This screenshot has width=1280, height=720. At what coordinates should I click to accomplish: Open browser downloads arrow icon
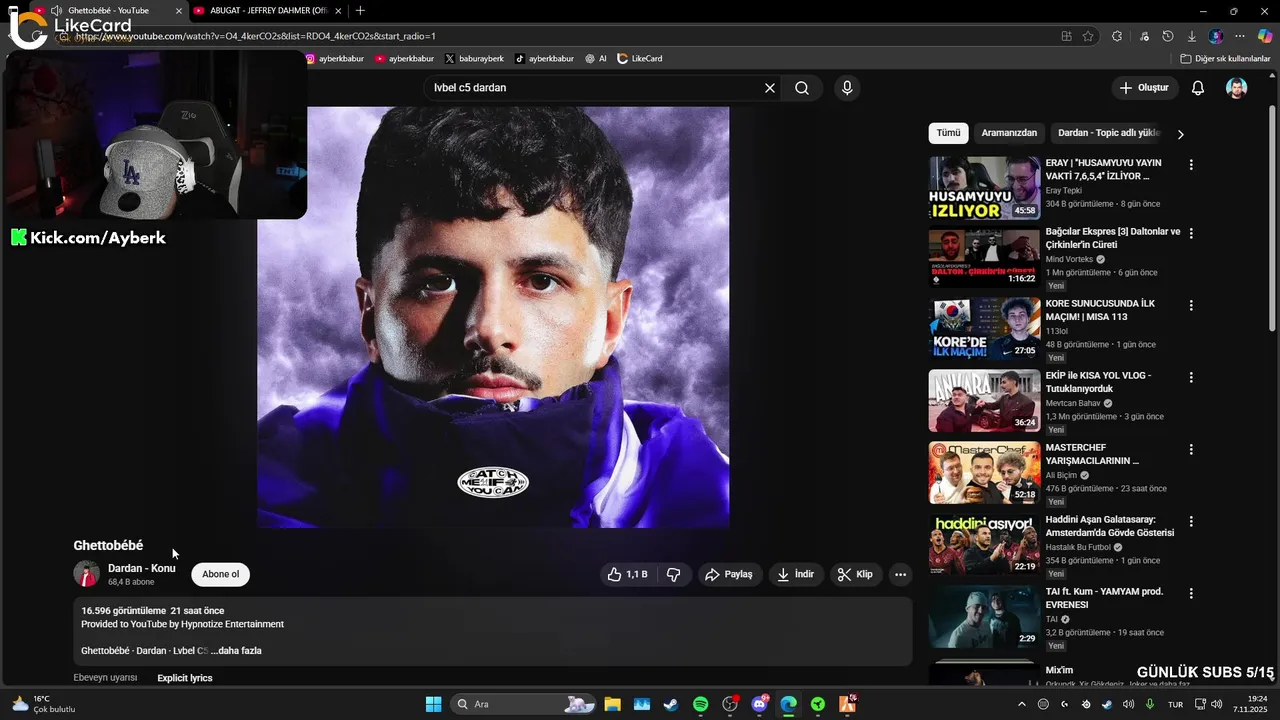pyautogui.click(x=1191, y=36)
